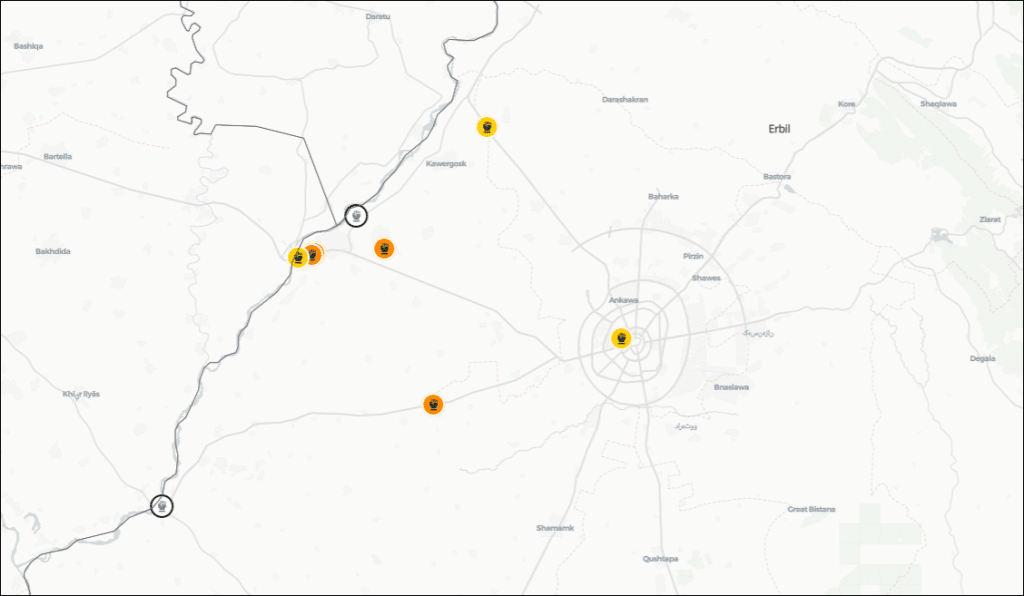Click the Darashakran place label
Image resolution: width=1024 pixels, height=596 pixels.
[625, 100]
